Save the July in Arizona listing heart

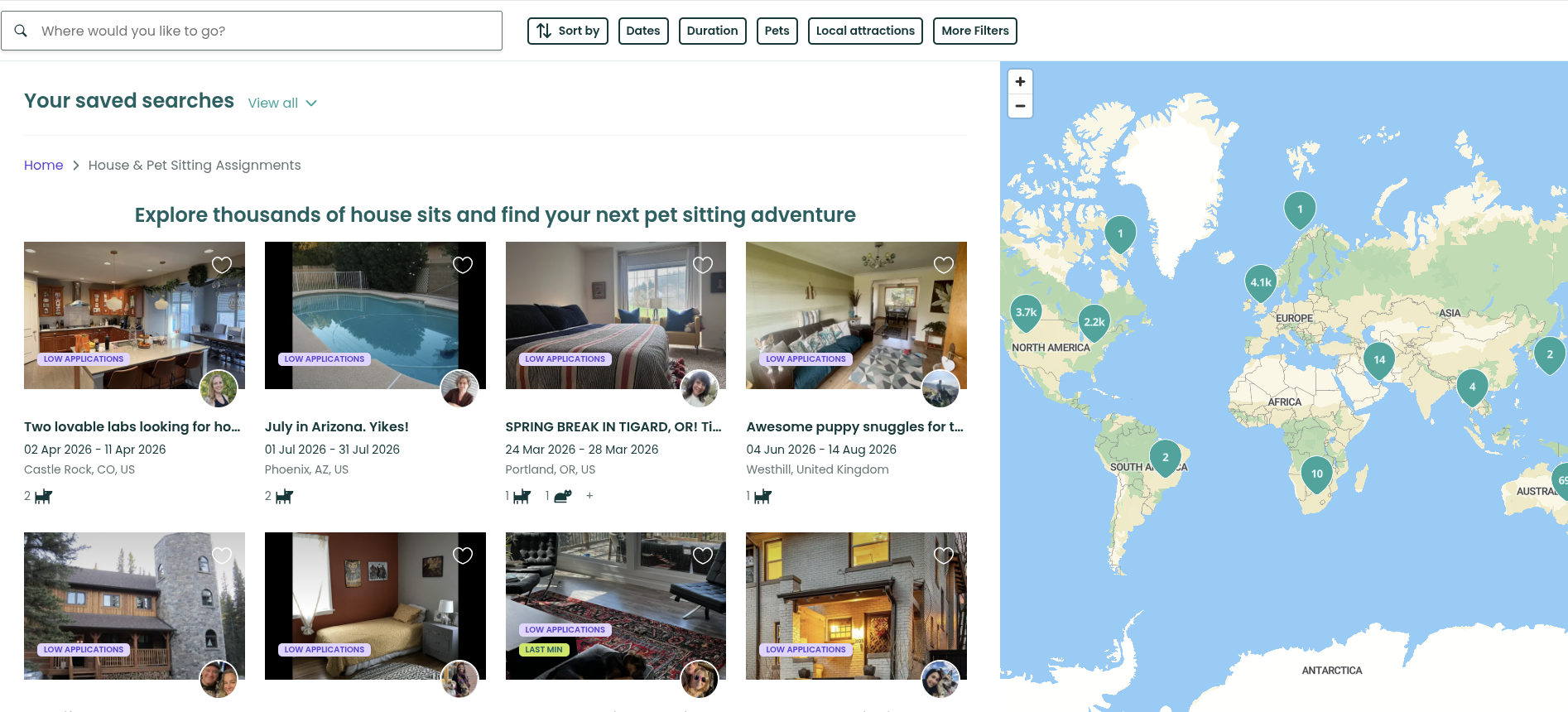tap(463, 265)
